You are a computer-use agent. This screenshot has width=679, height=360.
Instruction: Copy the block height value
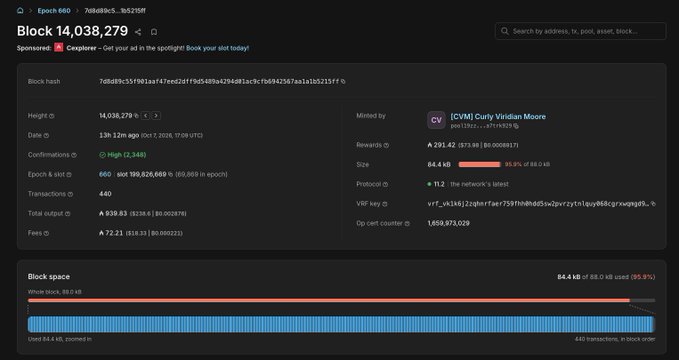[136, 116]
